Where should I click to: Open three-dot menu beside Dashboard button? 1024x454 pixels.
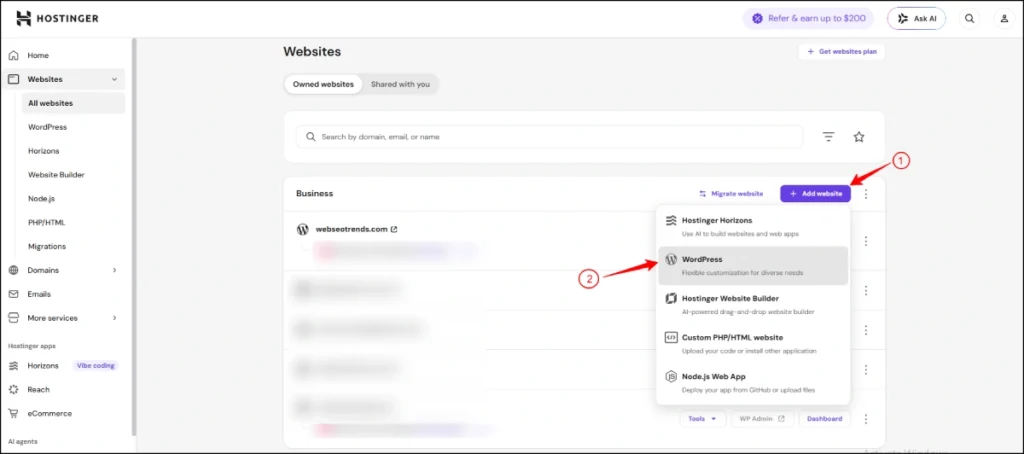pos(866,419)
